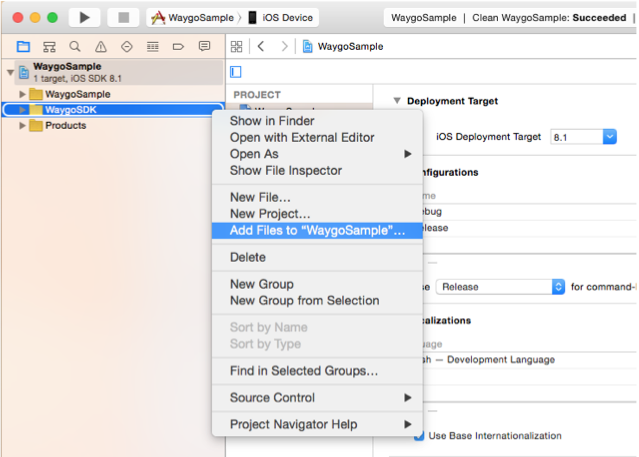Choose Open with External Editor
Viewport: 639px width, 457px height.
click(x=317, y=138)
